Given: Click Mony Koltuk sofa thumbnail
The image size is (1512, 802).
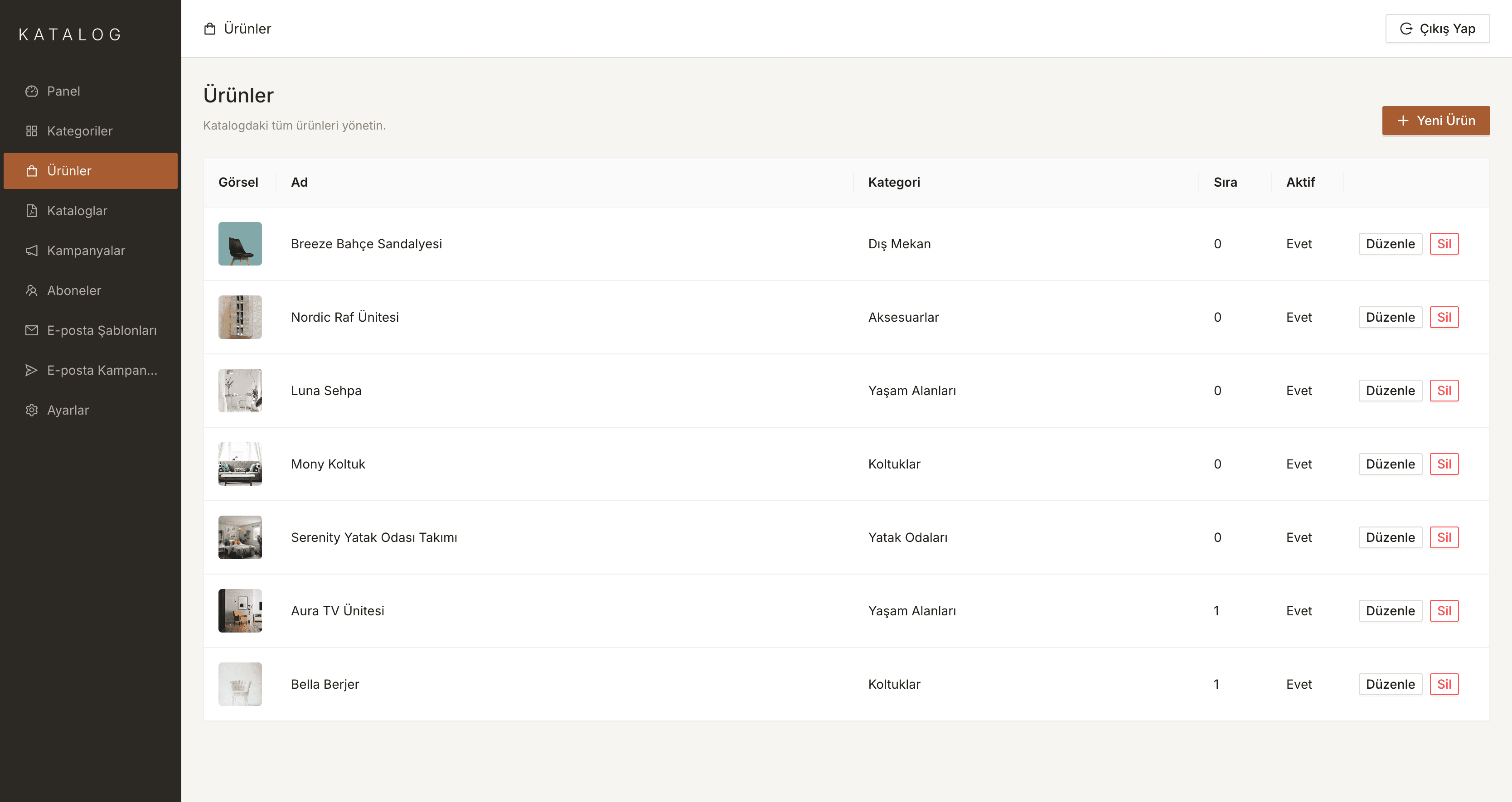Looking at the screenshot, I should coord(240,464).
